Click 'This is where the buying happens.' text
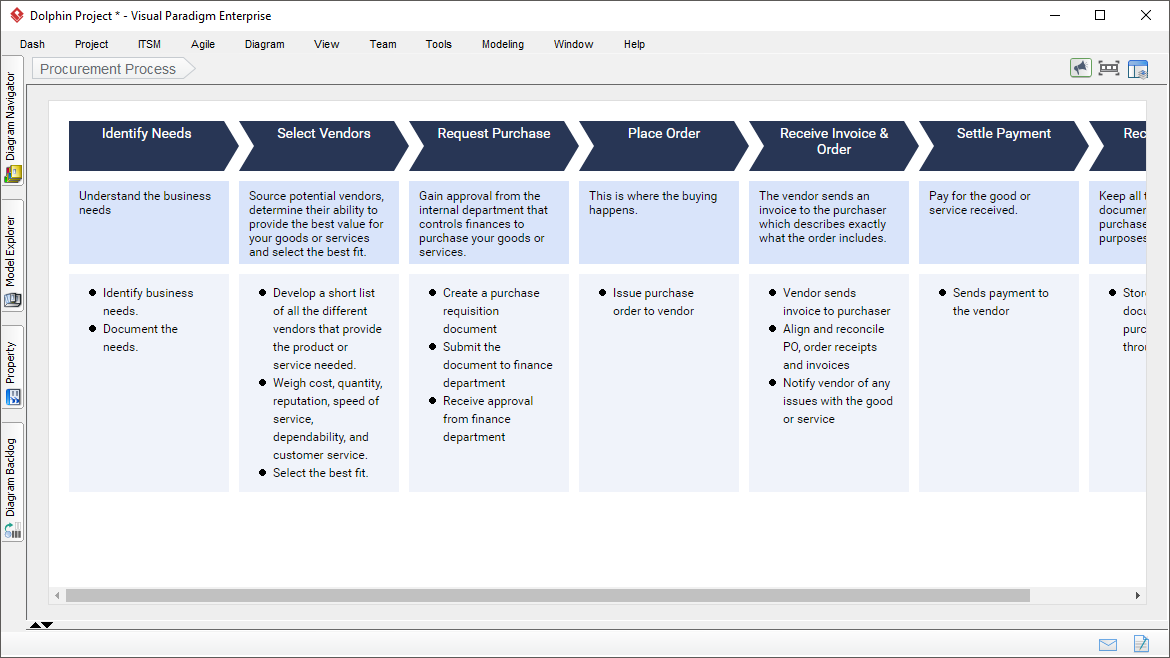The width and height of the screenshot is (1170, 658). (653, 203)
